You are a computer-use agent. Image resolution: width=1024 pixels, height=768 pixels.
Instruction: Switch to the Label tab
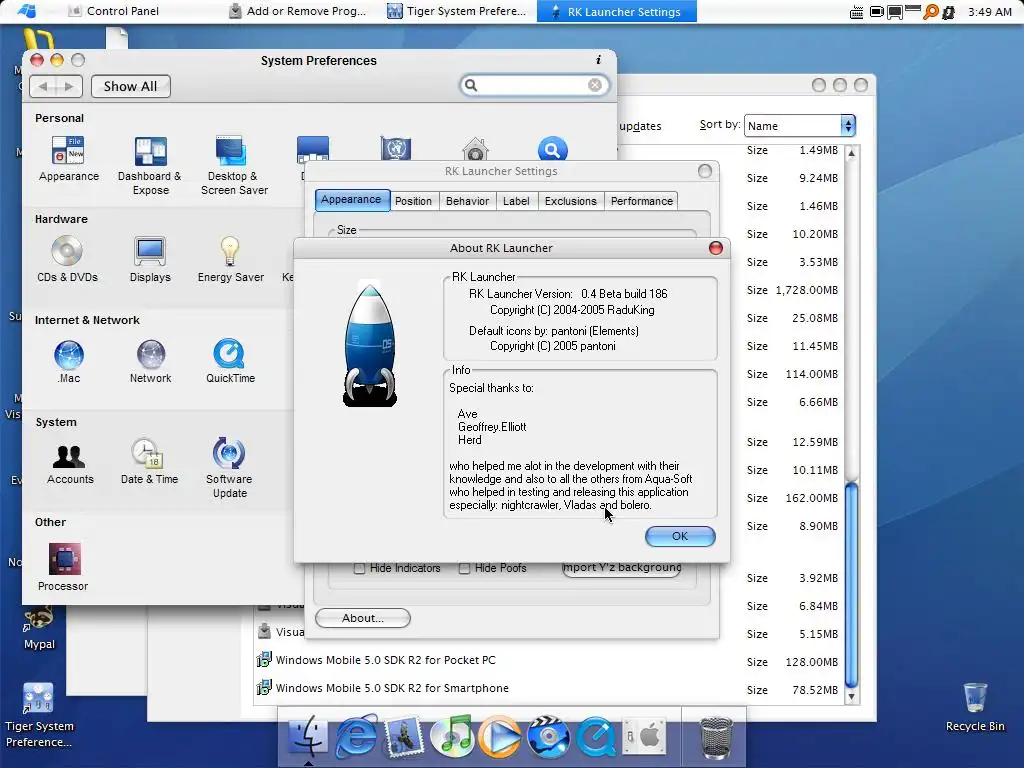(x=516, y=201)
